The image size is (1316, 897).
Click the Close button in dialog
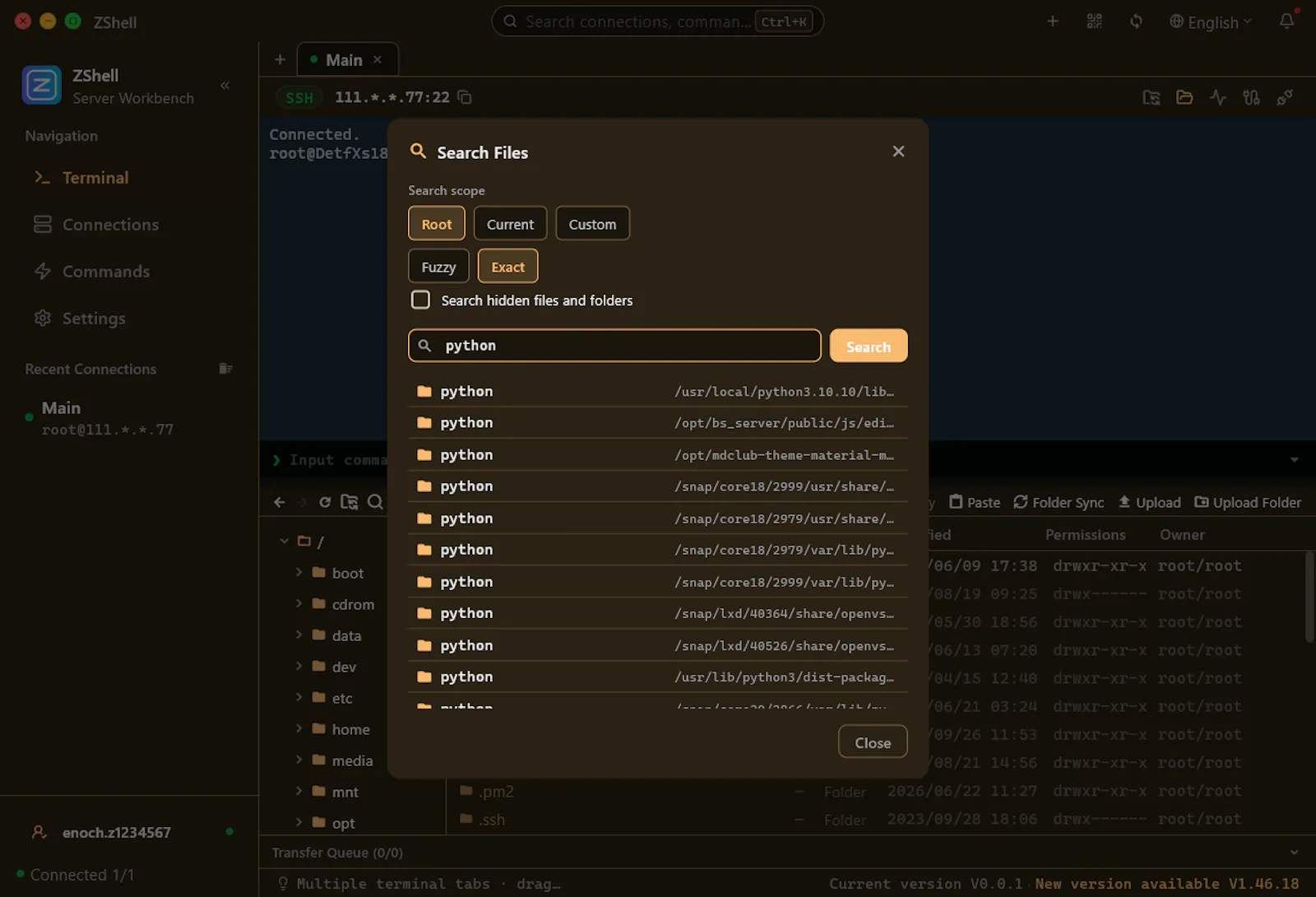pyautogui.click(x=873, y=741)
